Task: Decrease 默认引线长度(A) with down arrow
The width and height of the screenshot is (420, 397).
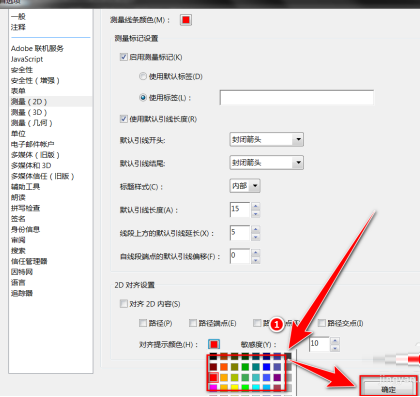Action: (x=256, y=214)
